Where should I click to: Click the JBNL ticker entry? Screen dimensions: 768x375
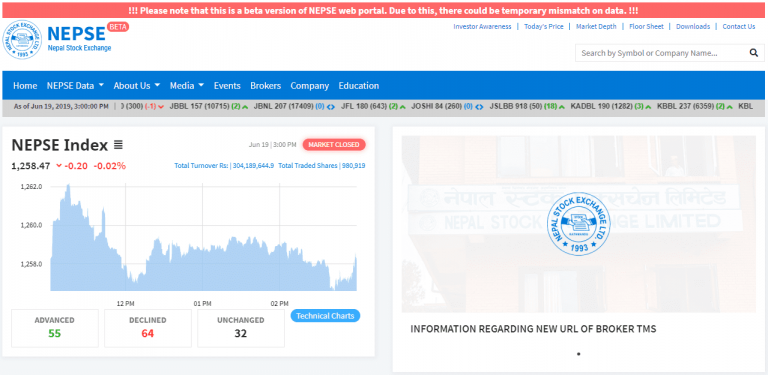tap(293, 106)
